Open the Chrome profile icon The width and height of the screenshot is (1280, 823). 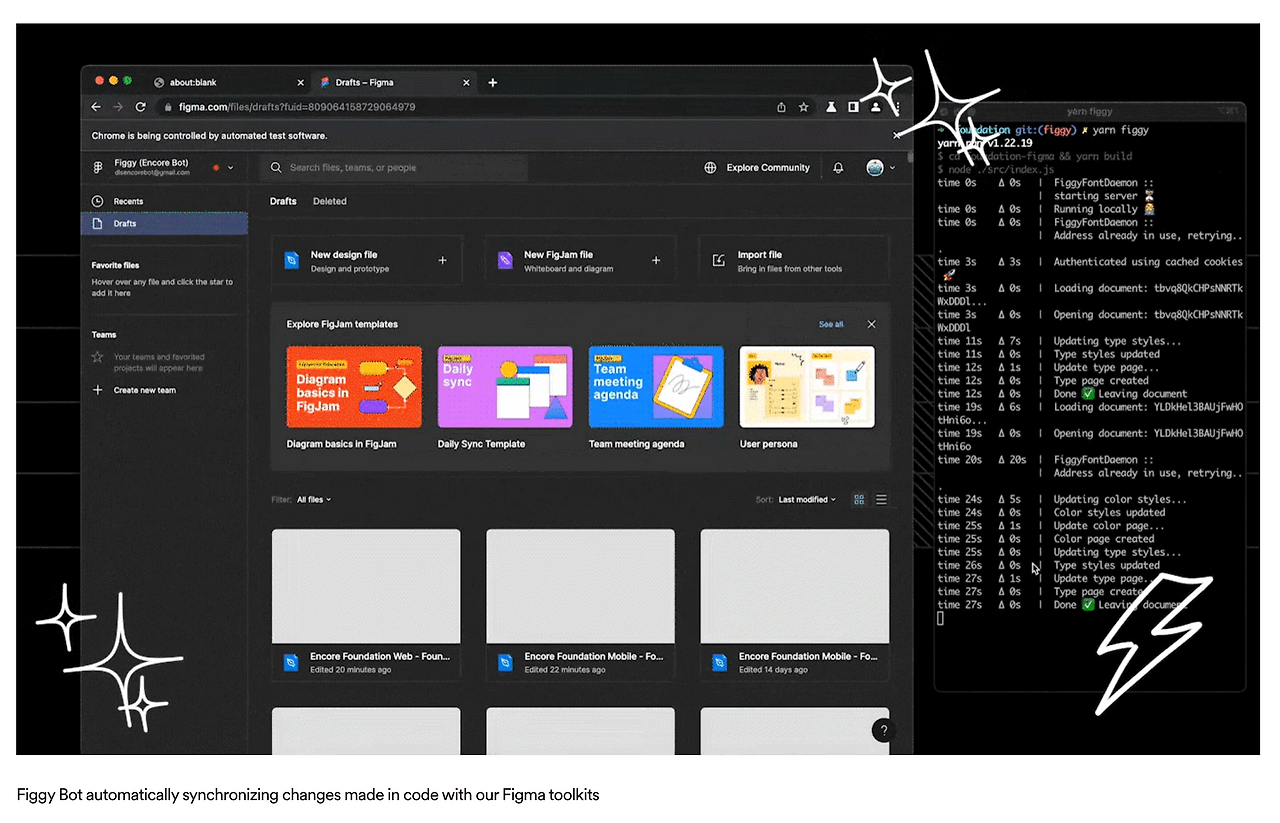(875, 107)
